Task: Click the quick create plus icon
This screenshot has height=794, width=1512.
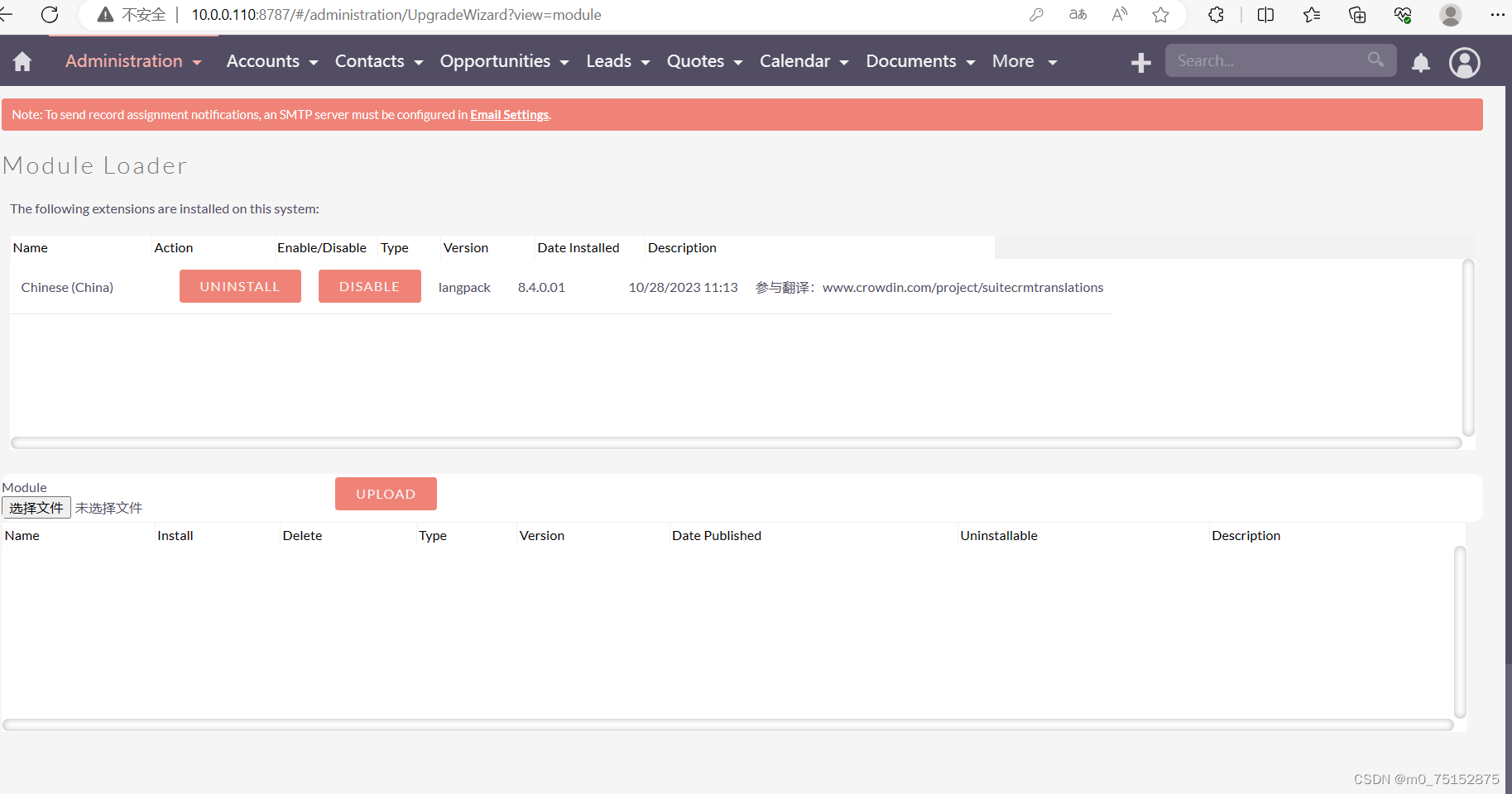Action: (1140, 61)
